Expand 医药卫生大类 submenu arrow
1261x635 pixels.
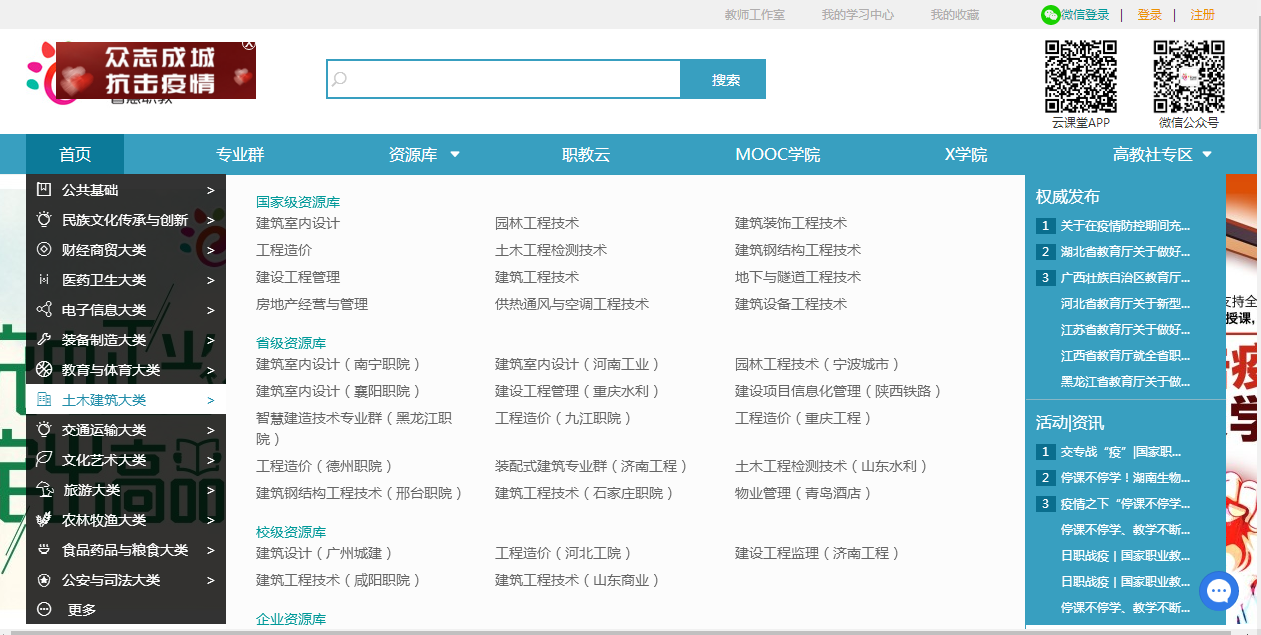tap(210, 280)
